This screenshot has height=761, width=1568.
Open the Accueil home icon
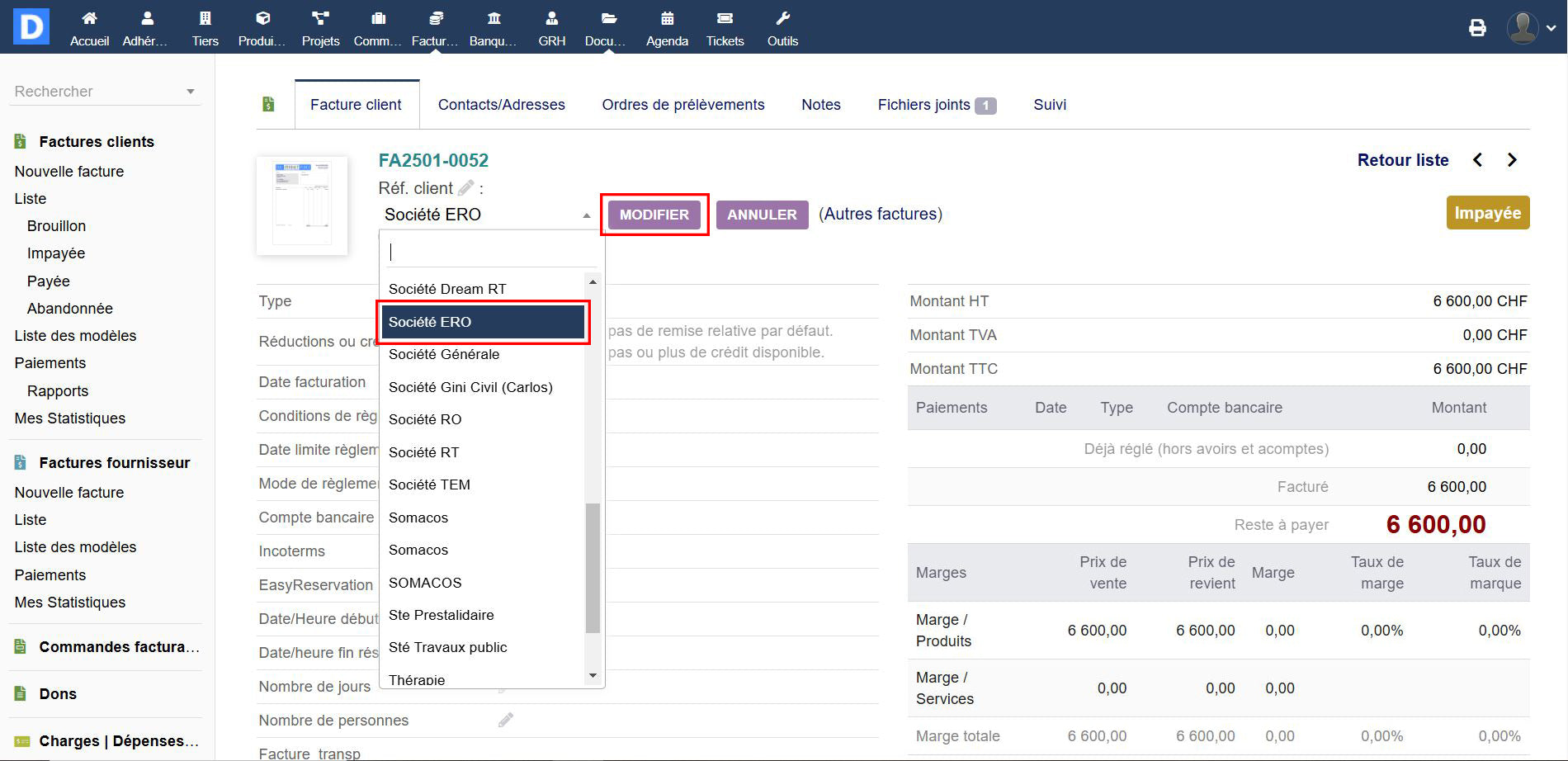89,19
